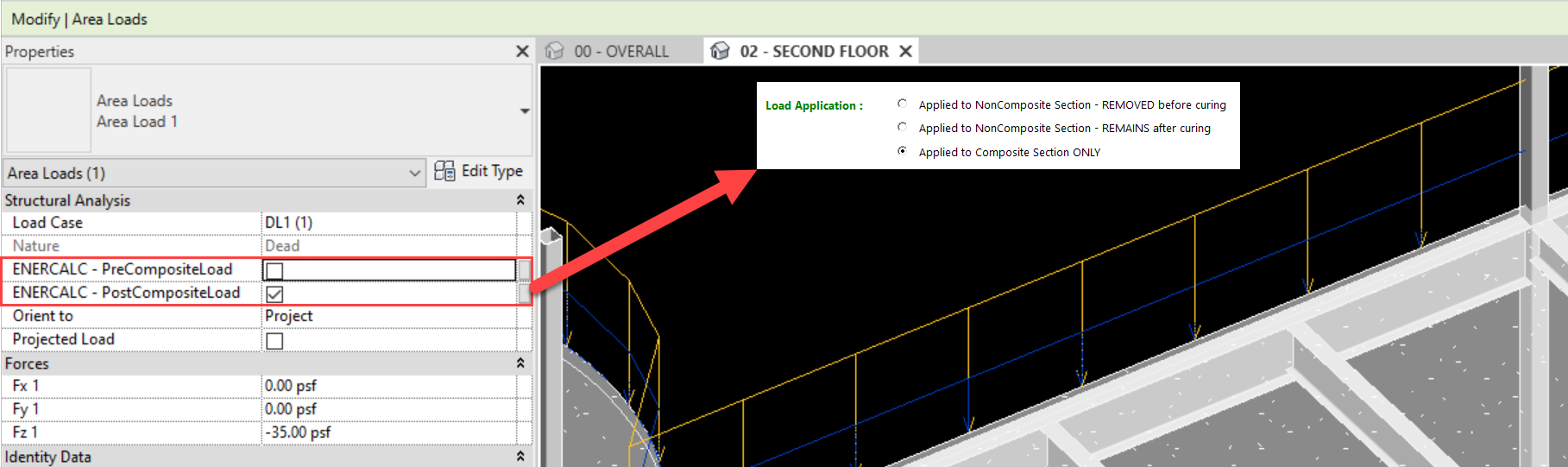
Task: Open the Area Load 1 type selector dropdown
Action: pos(524,111)
